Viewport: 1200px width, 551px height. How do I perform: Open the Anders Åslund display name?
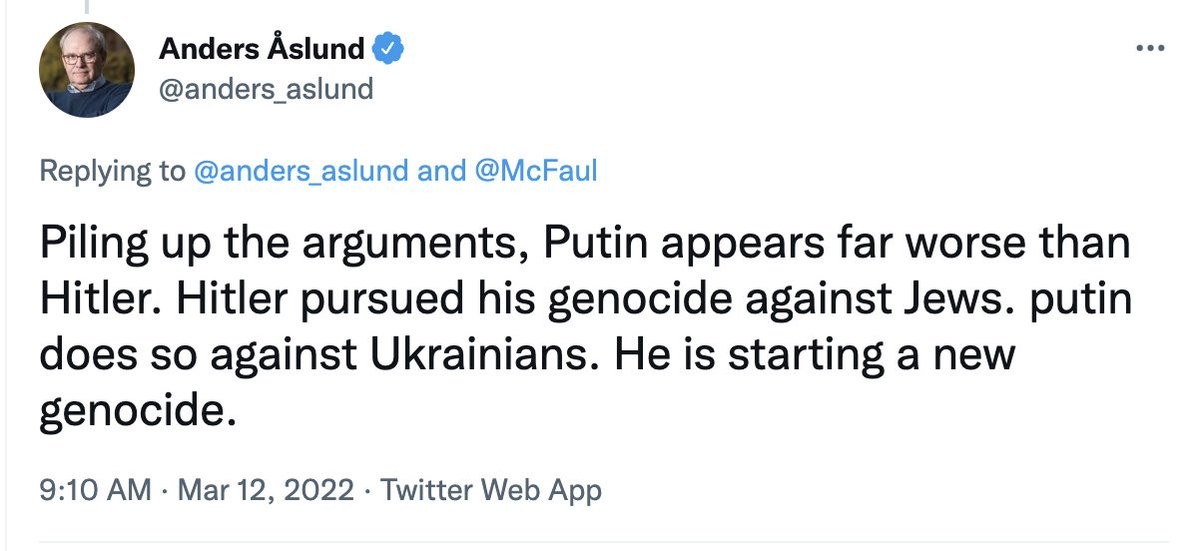(x=263, y=48)
